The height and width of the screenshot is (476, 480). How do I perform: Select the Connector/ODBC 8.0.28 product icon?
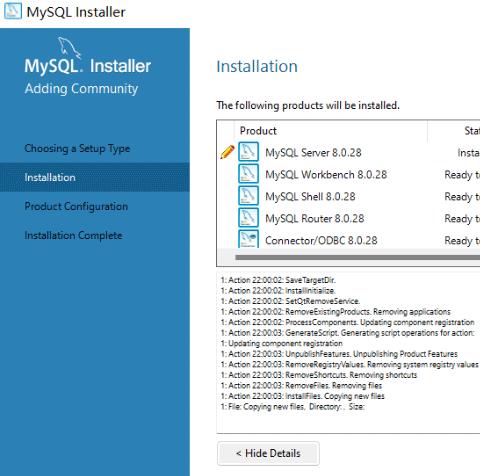pos(248,239)
